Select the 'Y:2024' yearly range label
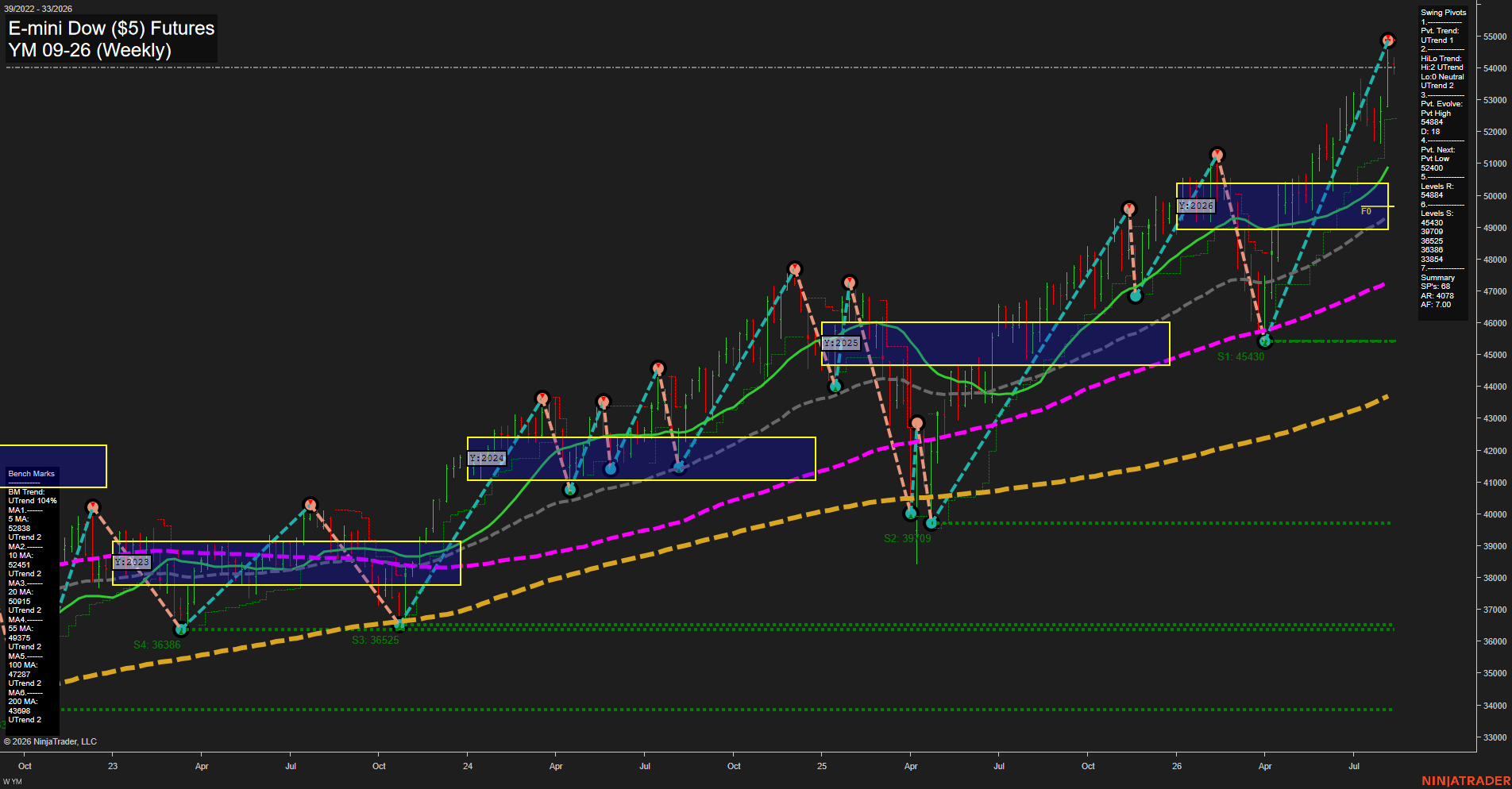The width and height of the screenshot is (1512, 789). pos(487,458)
